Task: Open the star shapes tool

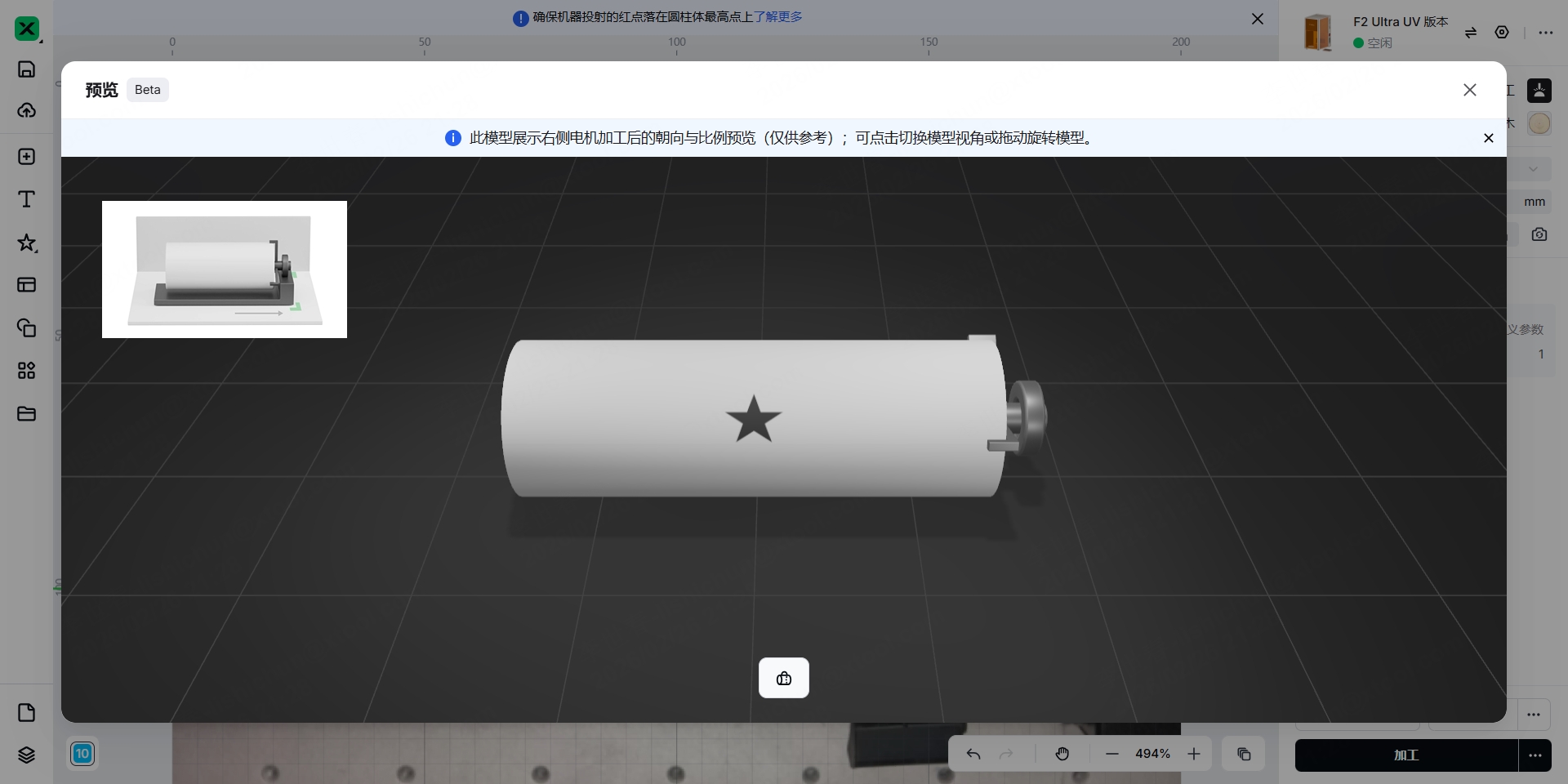Action: click(26, 243)
